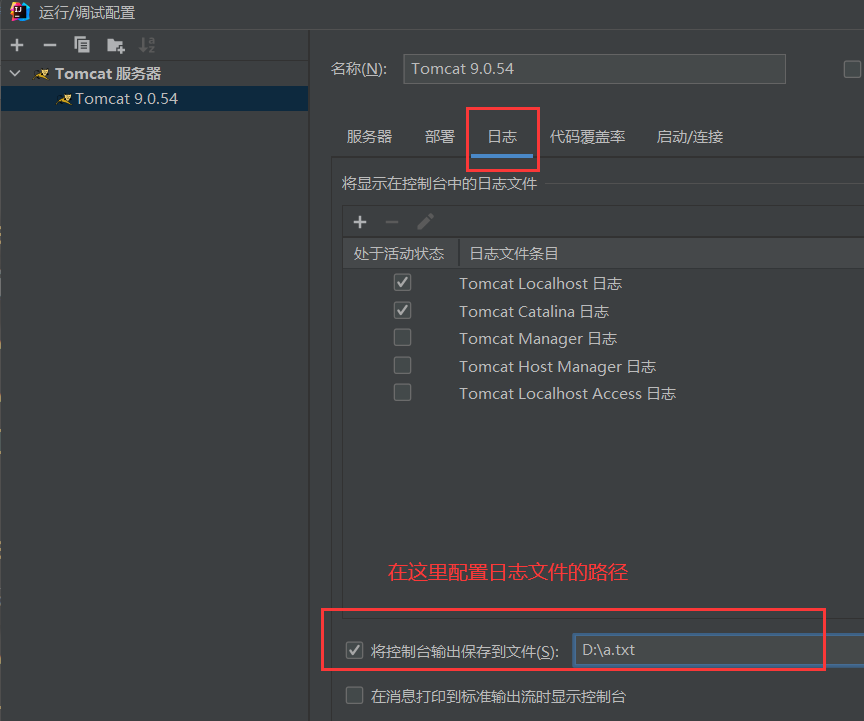Remove the selected run configuration
Viewport: 864px width, 721px height.
(50, 45)
